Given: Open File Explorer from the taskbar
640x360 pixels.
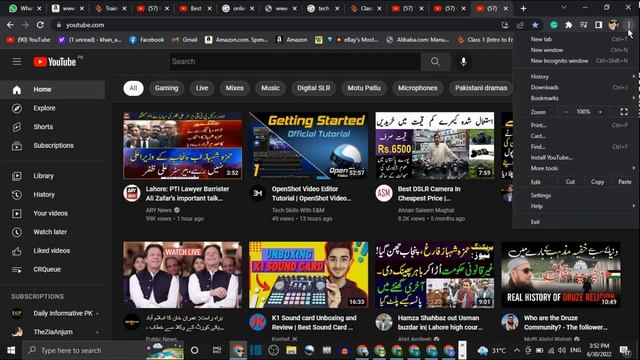Looking at the screenshot, I should 291,350.
